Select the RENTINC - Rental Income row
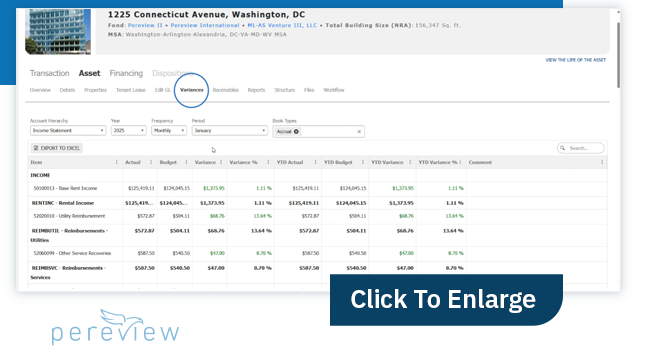Screen dimensions: 647x363 317,203
